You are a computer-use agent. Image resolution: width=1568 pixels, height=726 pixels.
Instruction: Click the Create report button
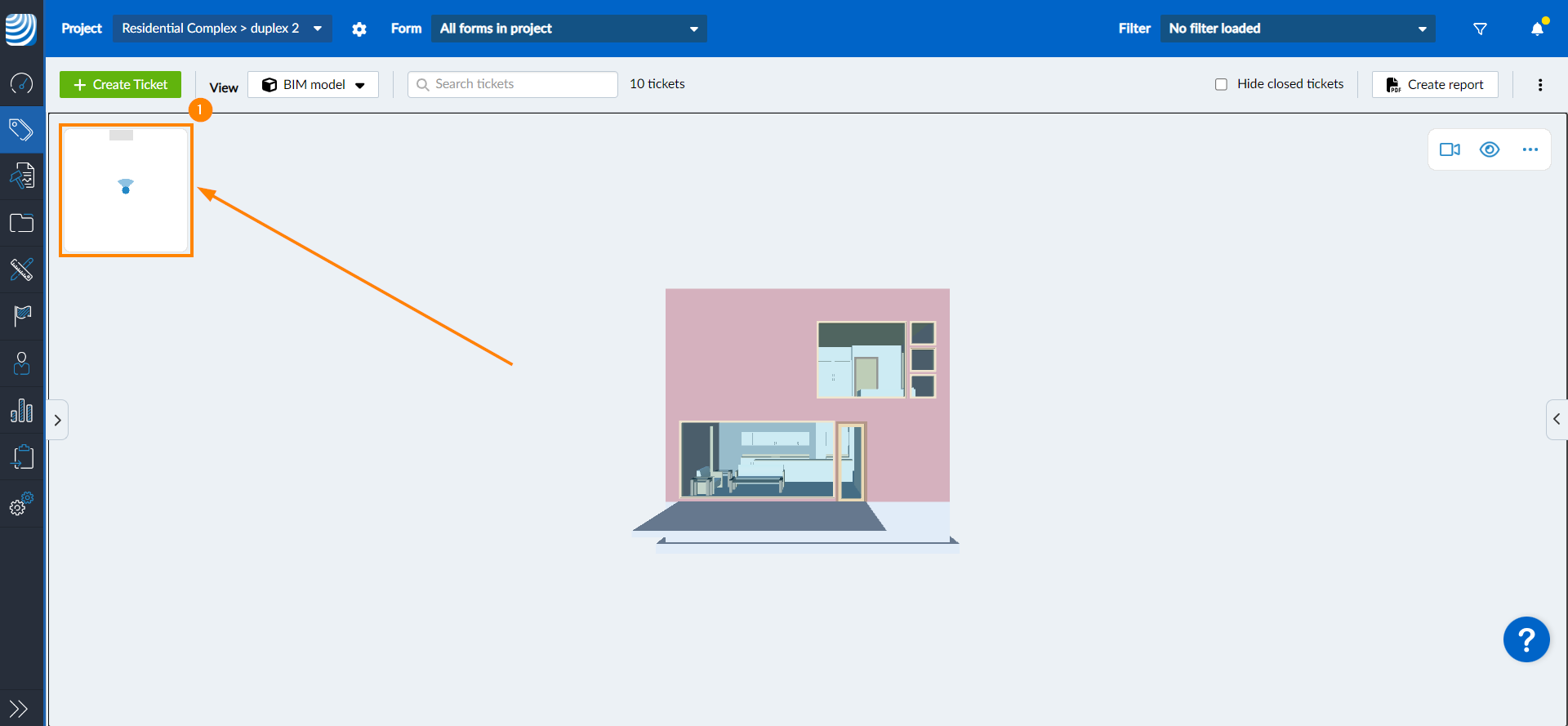[1435, 85]
